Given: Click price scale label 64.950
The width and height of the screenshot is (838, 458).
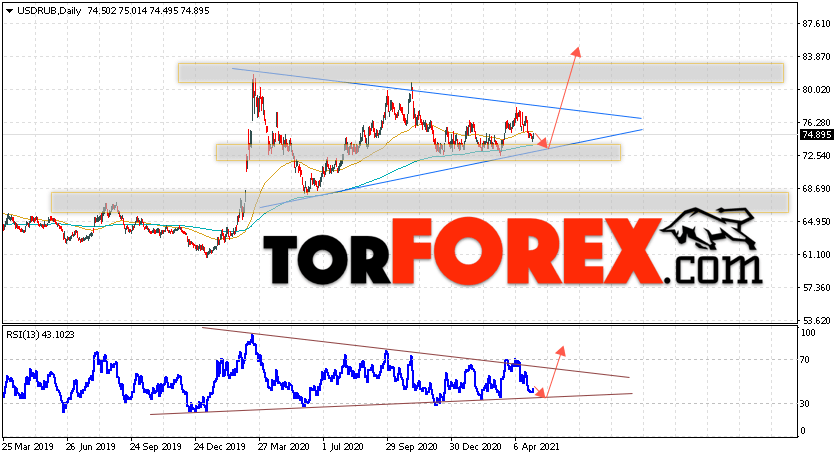Looking at the screenshot, I should coord(816,221).
